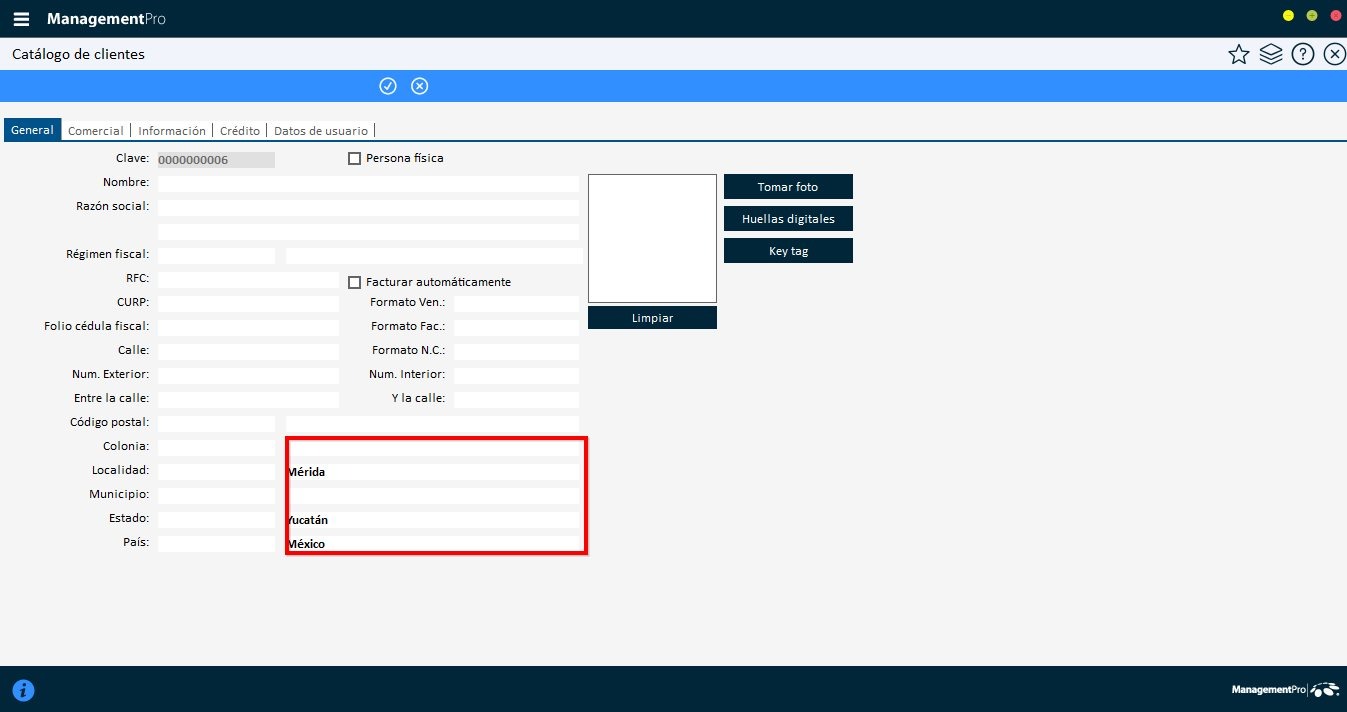
Task: Click the favorites star icon
Action: coord(1238,55)
